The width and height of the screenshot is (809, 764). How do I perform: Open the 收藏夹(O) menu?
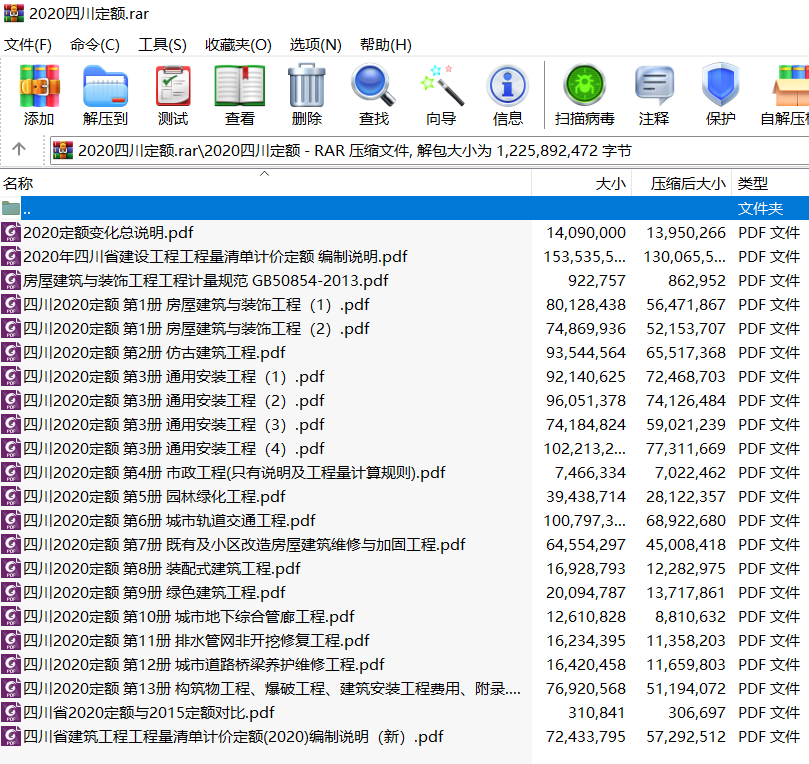pyautogui.click(x=238, y=45)
